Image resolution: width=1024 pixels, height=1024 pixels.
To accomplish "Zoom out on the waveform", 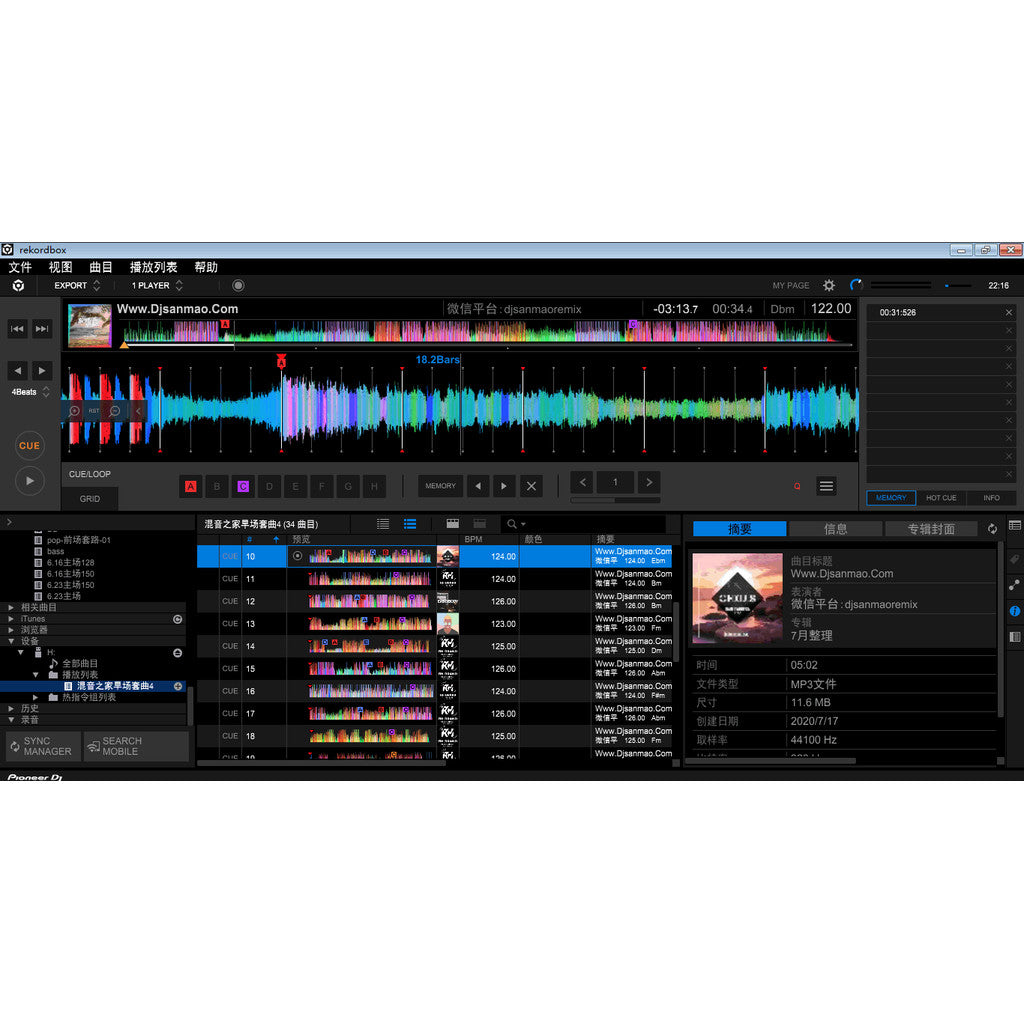I will coord(115,411).
